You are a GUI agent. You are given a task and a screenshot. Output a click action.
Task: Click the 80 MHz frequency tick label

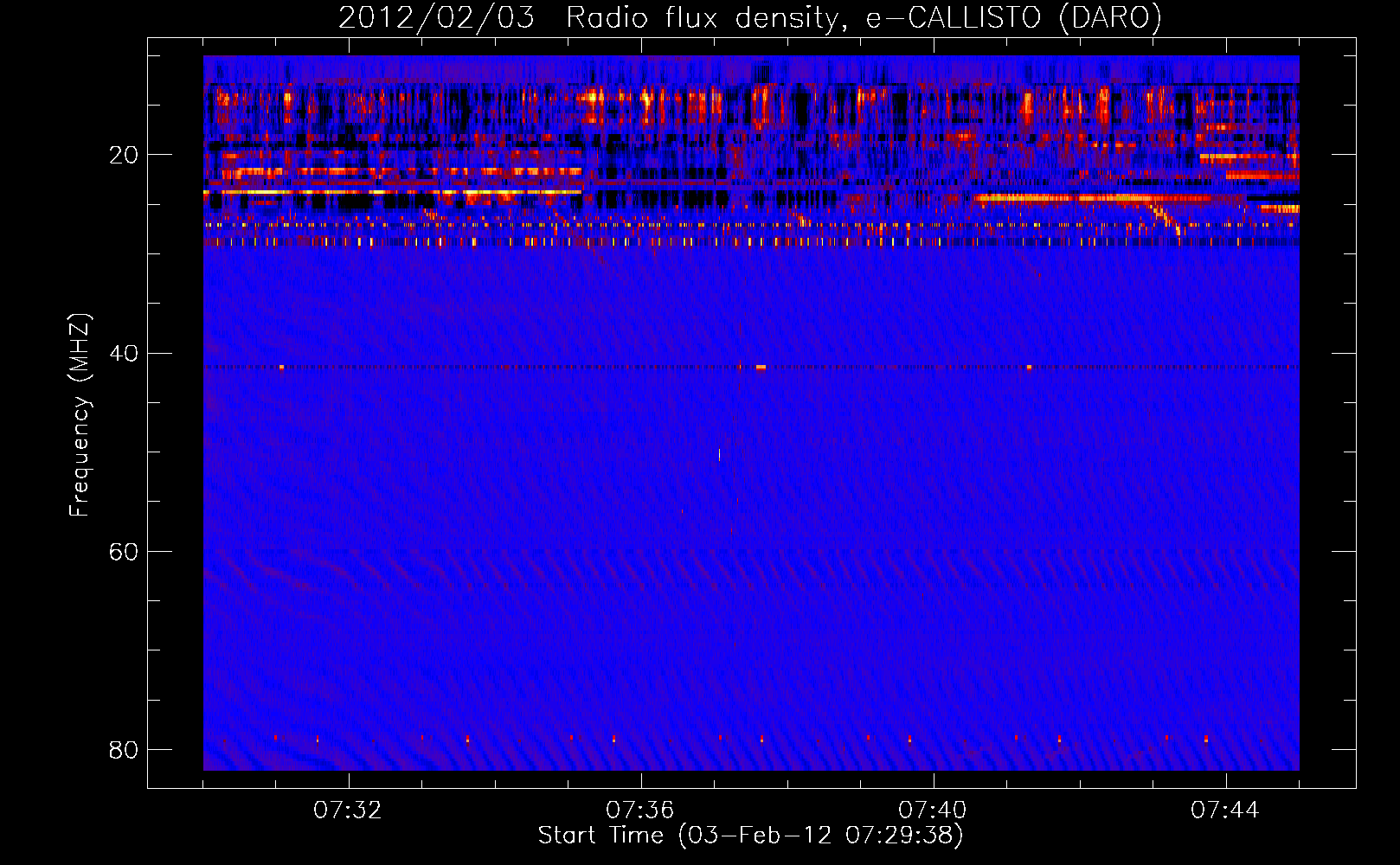(x=124, y=749)
